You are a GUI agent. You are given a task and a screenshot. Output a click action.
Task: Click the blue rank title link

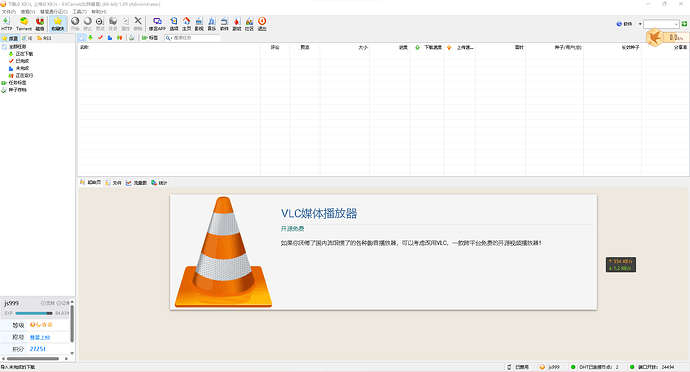pyautogui.click(x=40, y=337)
